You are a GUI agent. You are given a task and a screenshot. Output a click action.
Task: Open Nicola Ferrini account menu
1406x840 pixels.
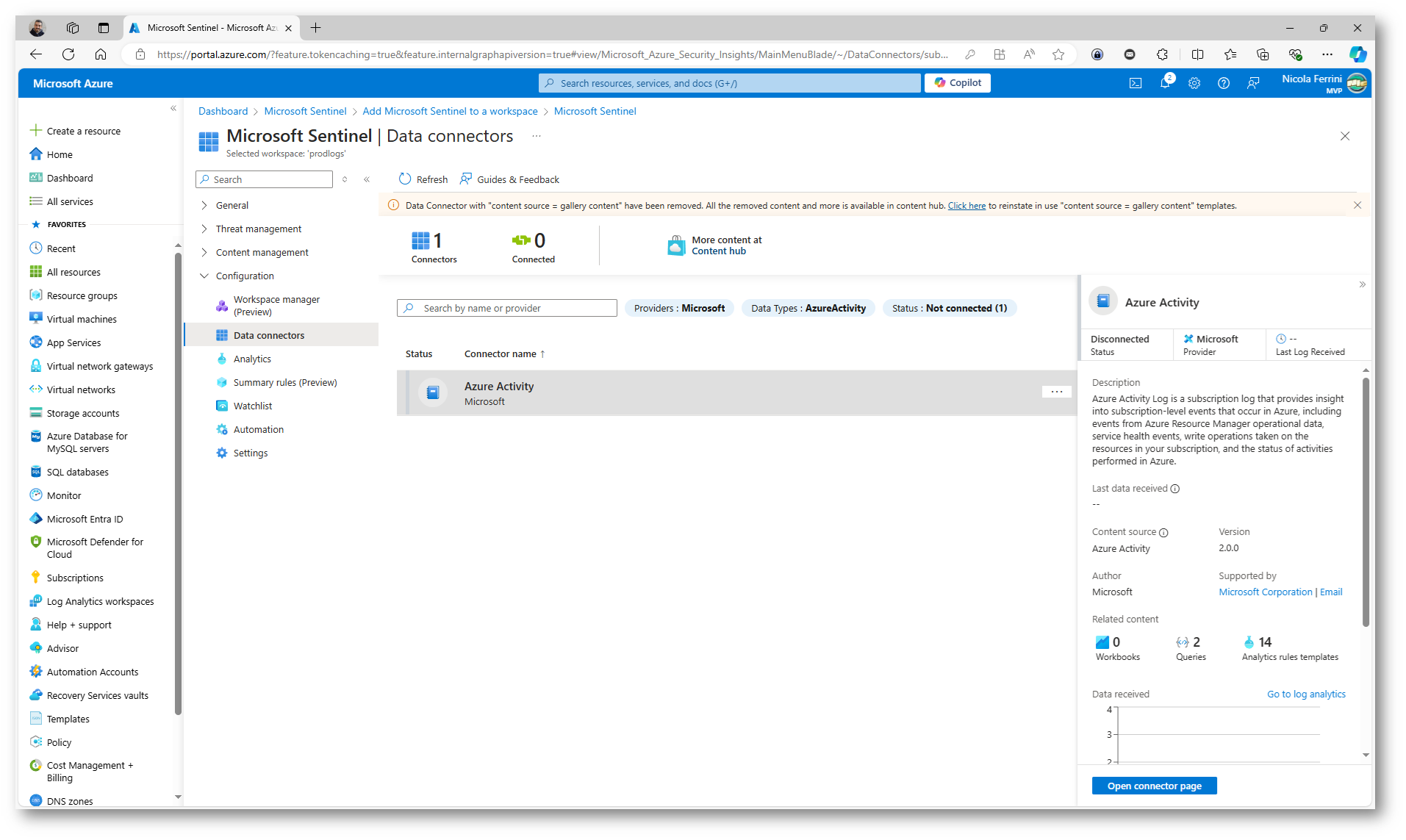[x=1323, y=83]
